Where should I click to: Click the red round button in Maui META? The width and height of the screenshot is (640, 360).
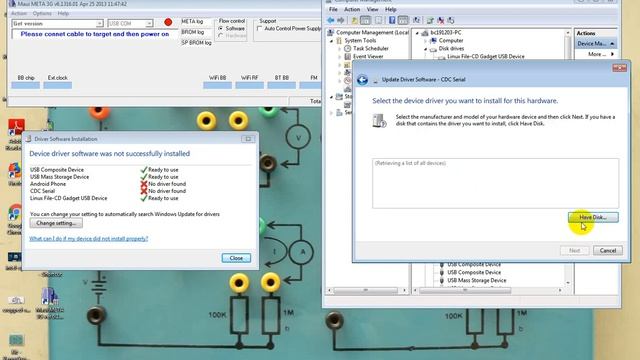(x=168, y=22)
